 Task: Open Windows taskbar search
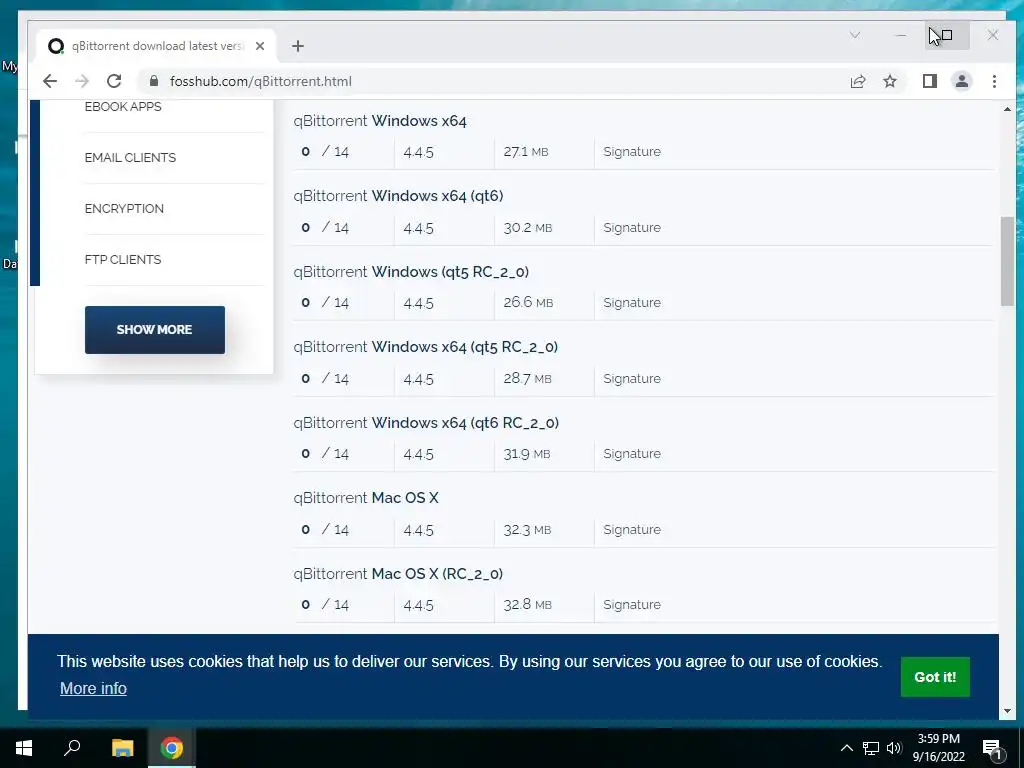coord(72,748)
